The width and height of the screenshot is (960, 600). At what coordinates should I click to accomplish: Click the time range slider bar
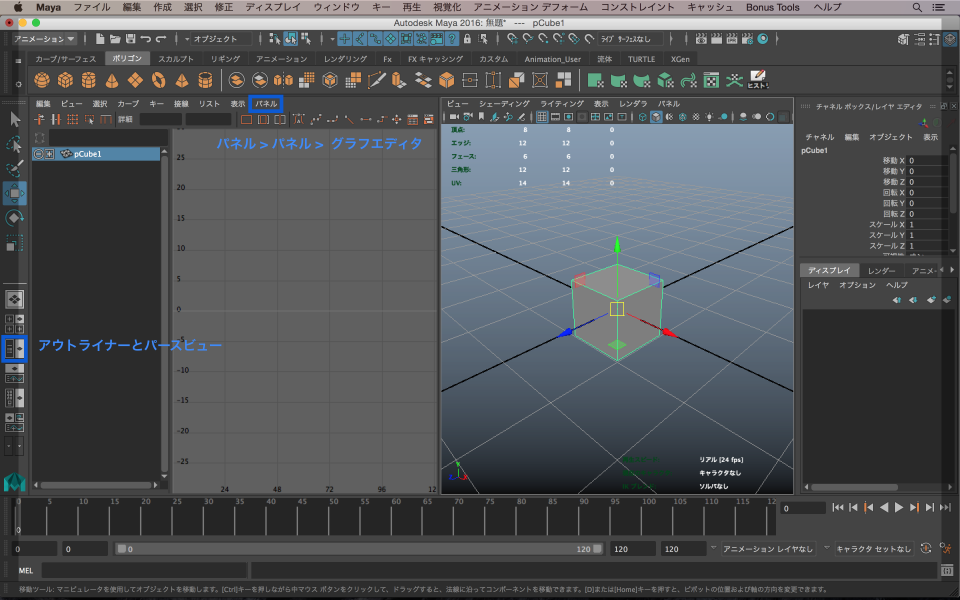pos(359,549)
